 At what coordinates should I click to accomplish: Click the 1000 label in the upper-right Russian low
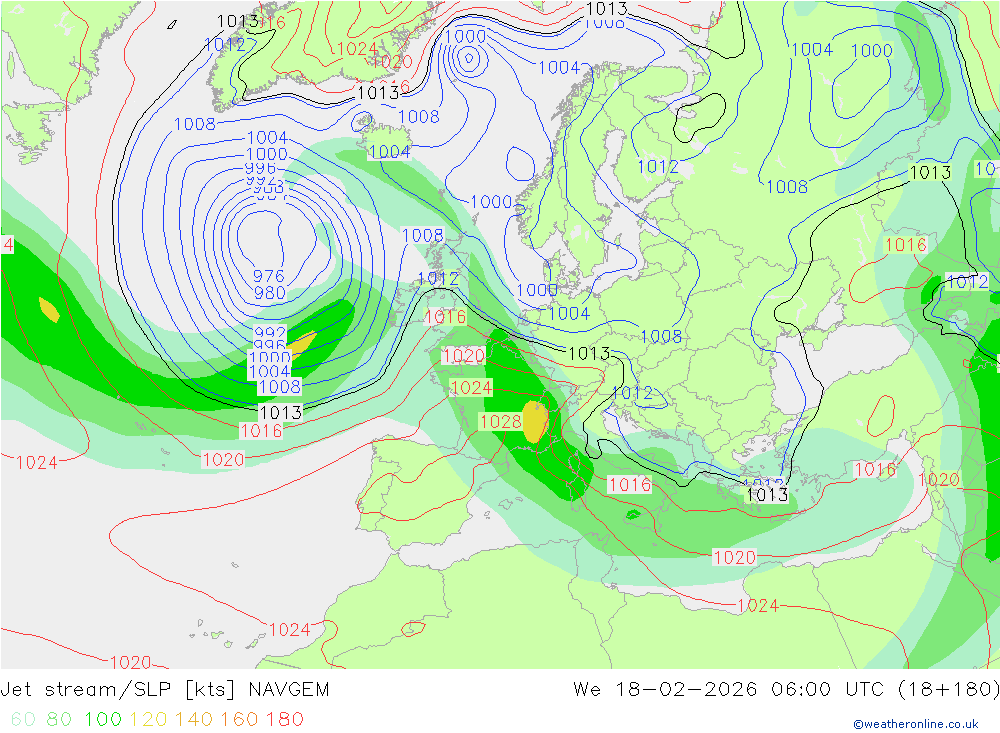(x=871, y=50)
